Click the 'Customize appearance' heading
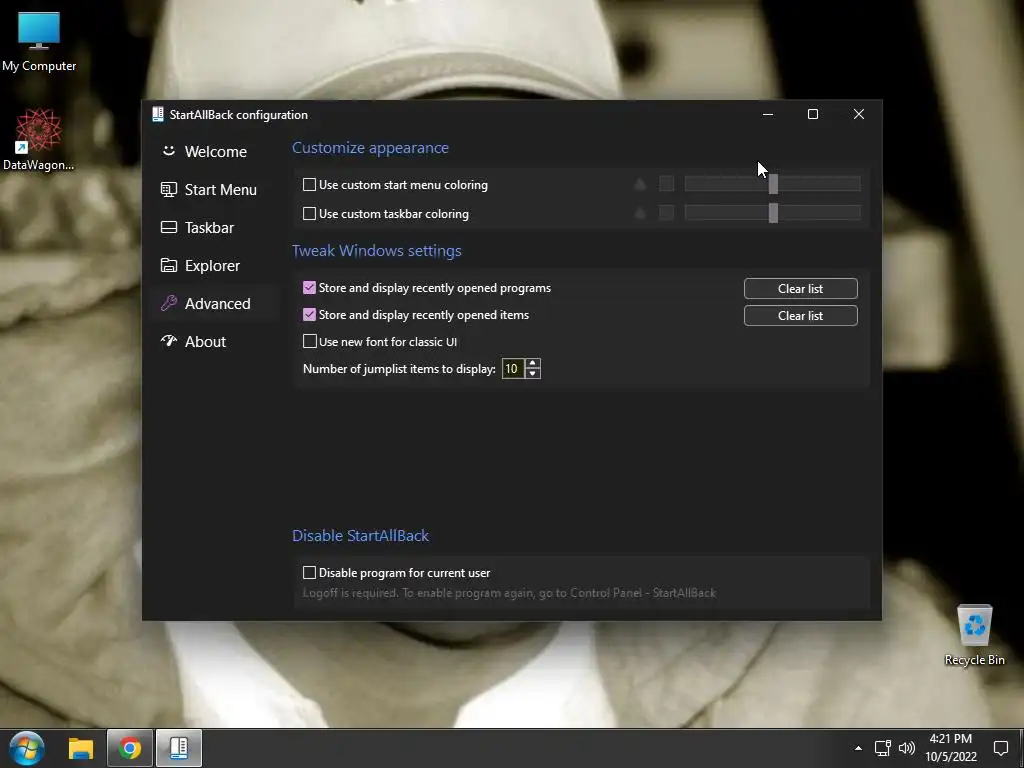Viewport: 1024px width, 768px height. pos(370,148)
